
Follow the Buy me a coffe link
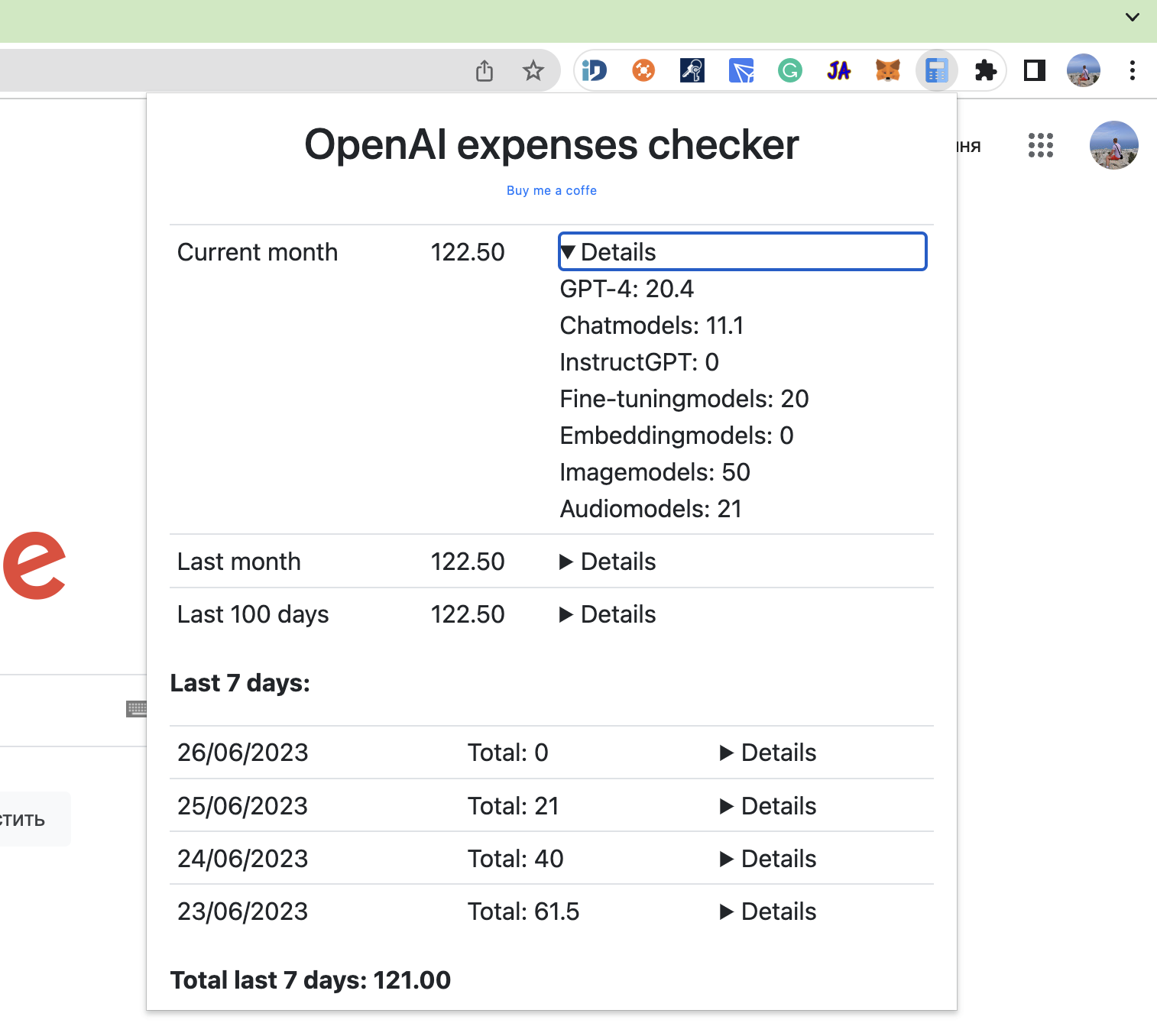click(x=552, y=190)
